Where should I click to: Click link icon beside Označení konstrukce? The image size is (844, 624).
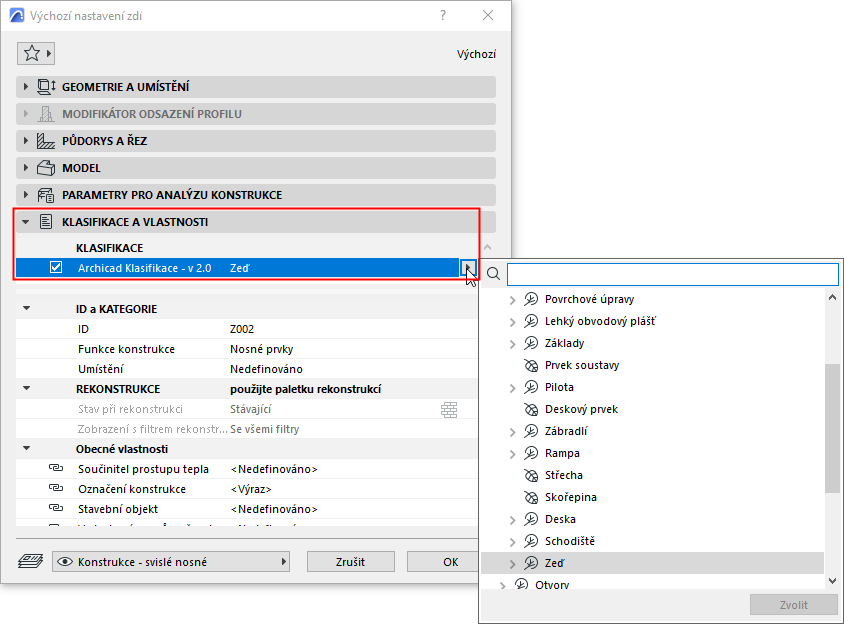[56, 488]
